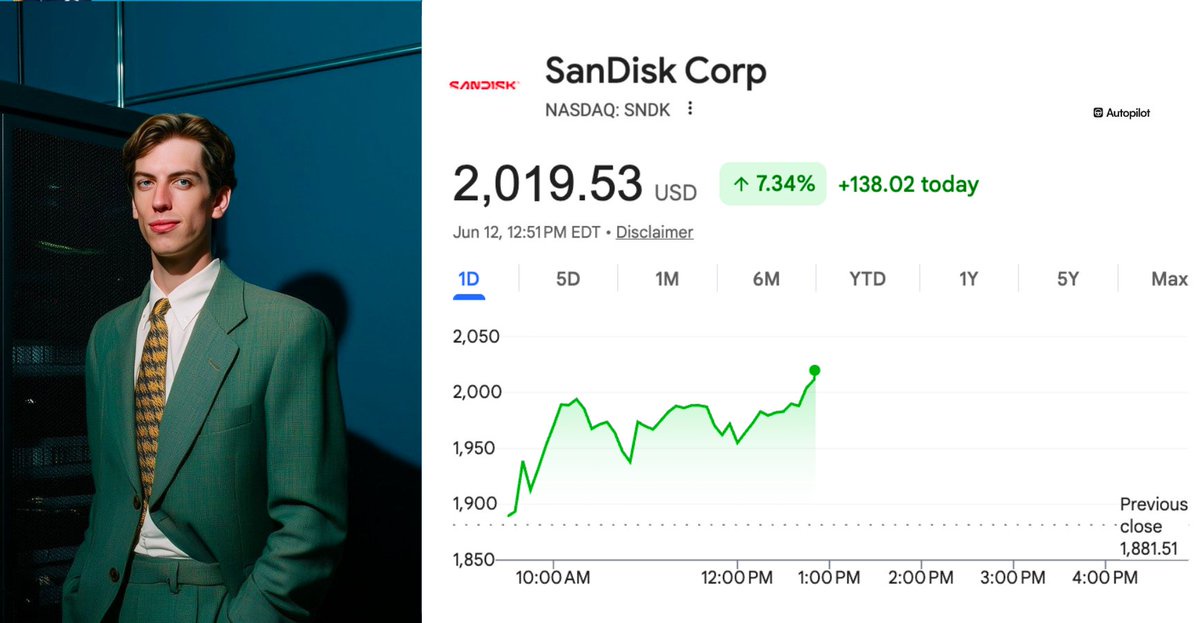Viewport: 1200px width, 623px height.
Task: Select the 6M chart range tab
Action: pyautogui.click(x=766, y=279)
